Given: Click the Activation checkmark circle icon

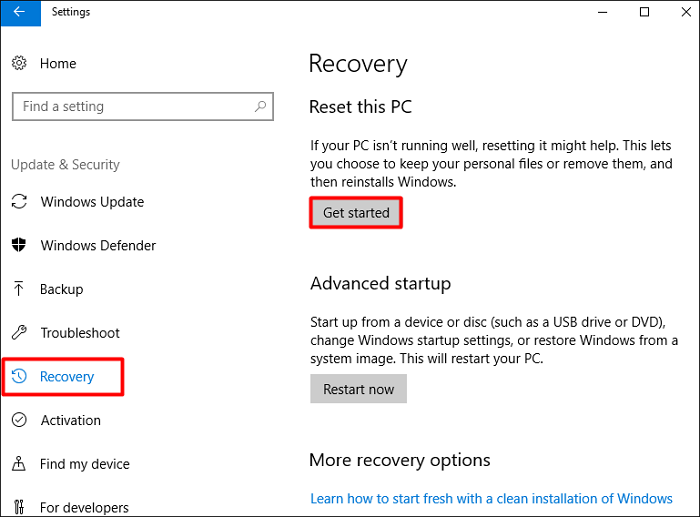Looking at the screenshot, I should click(x=19, y=421).
